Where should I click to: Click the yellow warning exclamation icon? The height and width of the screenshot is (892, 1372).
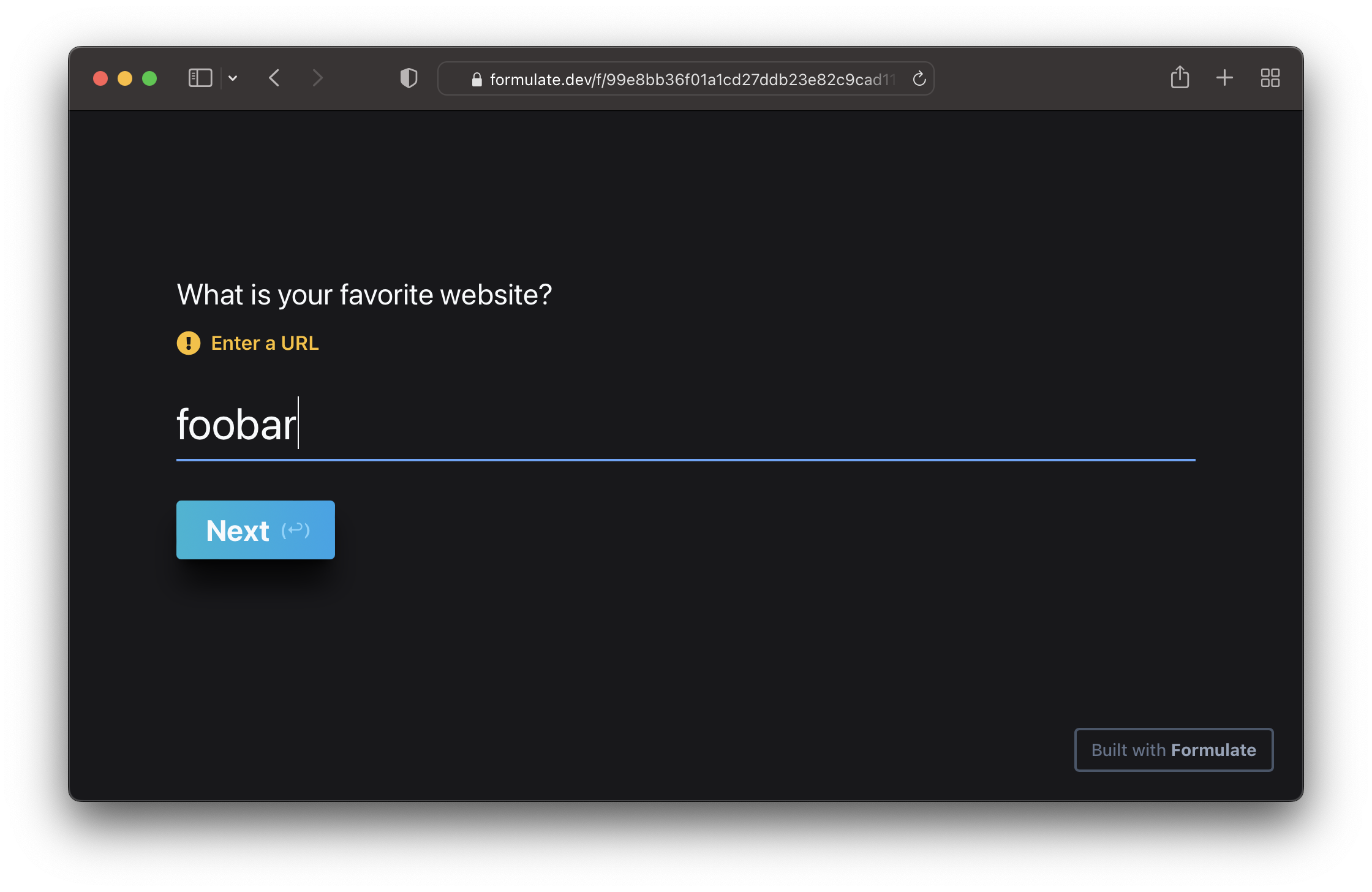[189, 343]
